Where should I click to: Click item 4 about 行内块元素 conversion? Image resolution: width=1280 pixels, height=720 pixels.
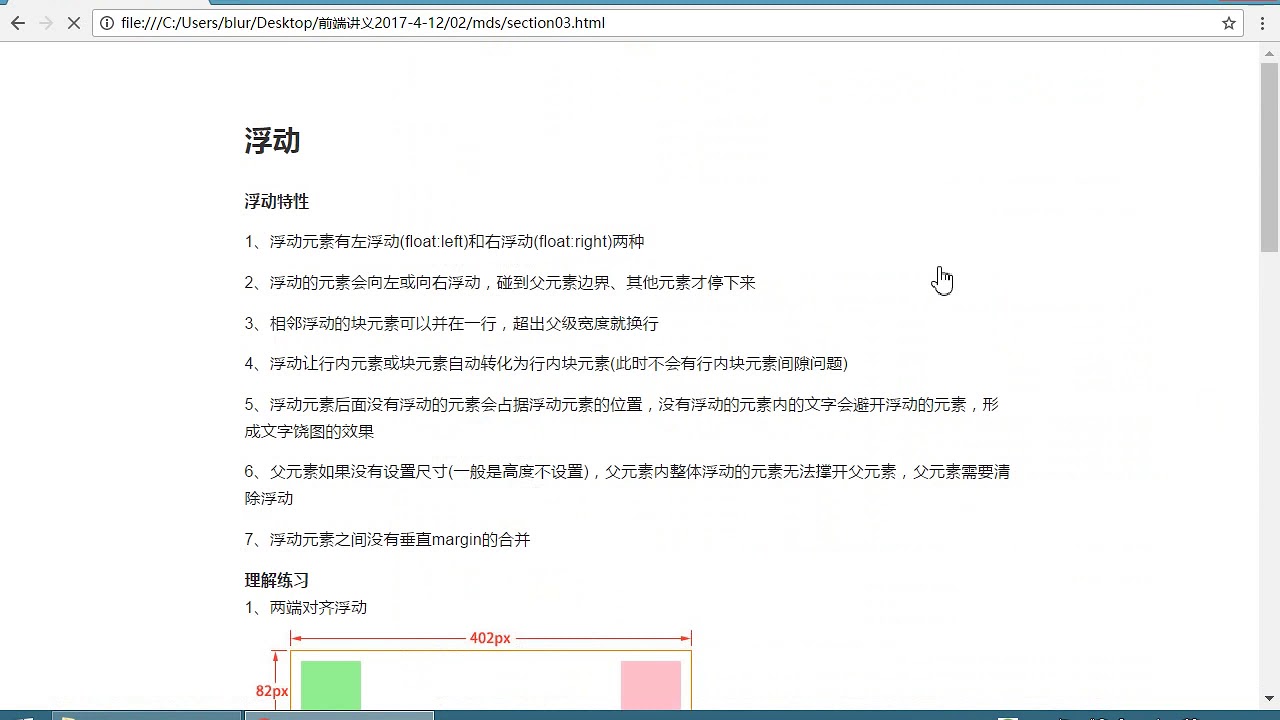(546, 364)
